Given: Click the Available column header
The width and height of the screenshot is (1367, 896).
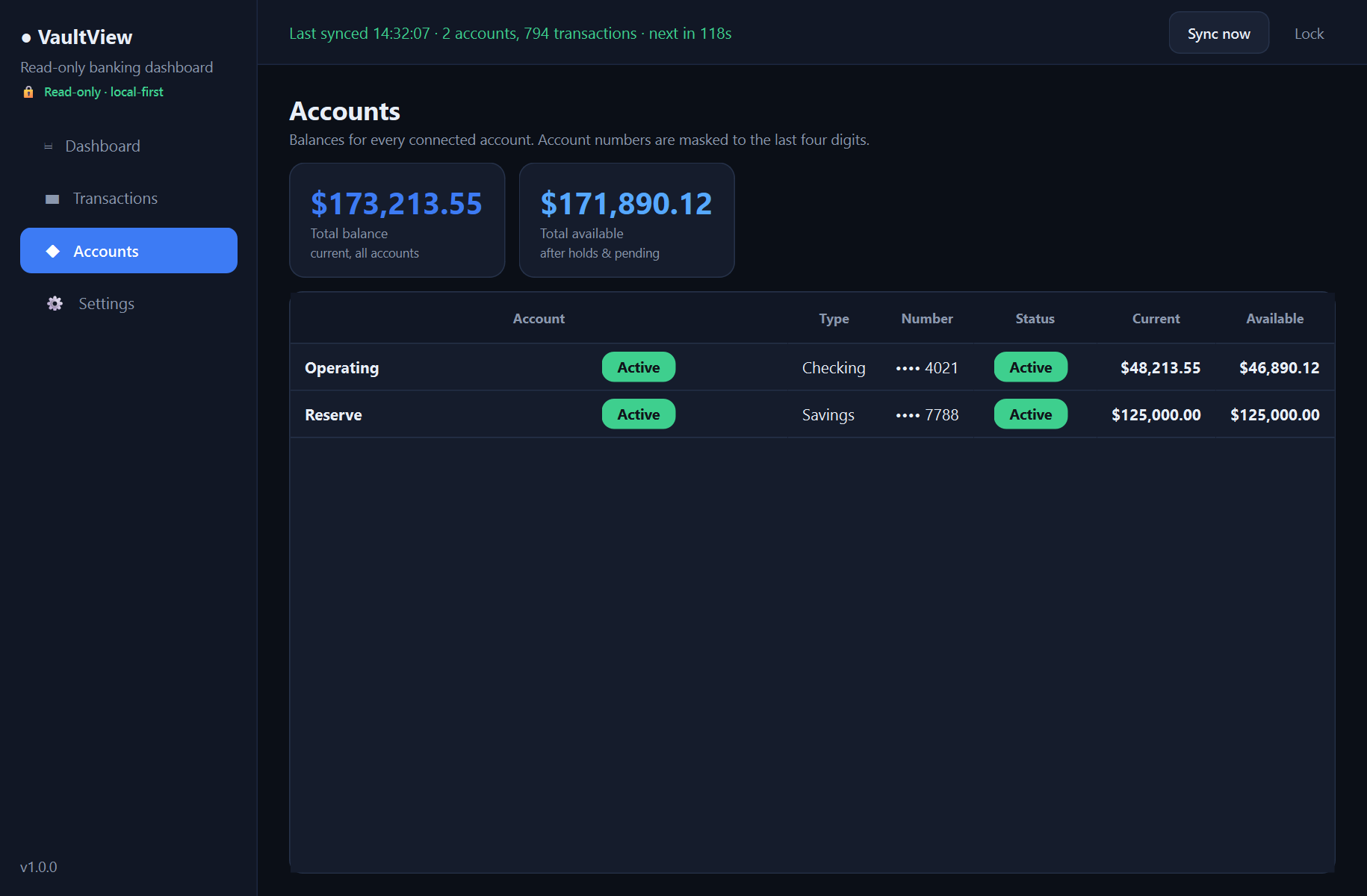Looking at the screenshot, I should pos(1274,319).
